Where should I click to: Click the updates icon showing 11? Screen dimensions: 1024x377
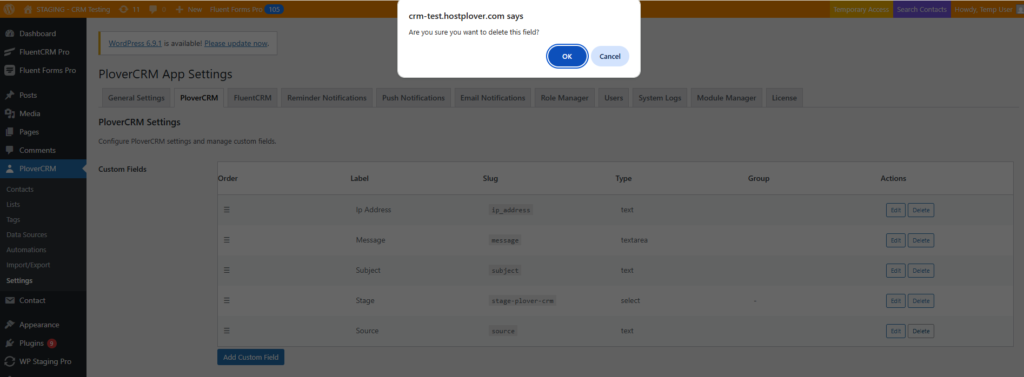pyautogui.click(x=130, y=9)
